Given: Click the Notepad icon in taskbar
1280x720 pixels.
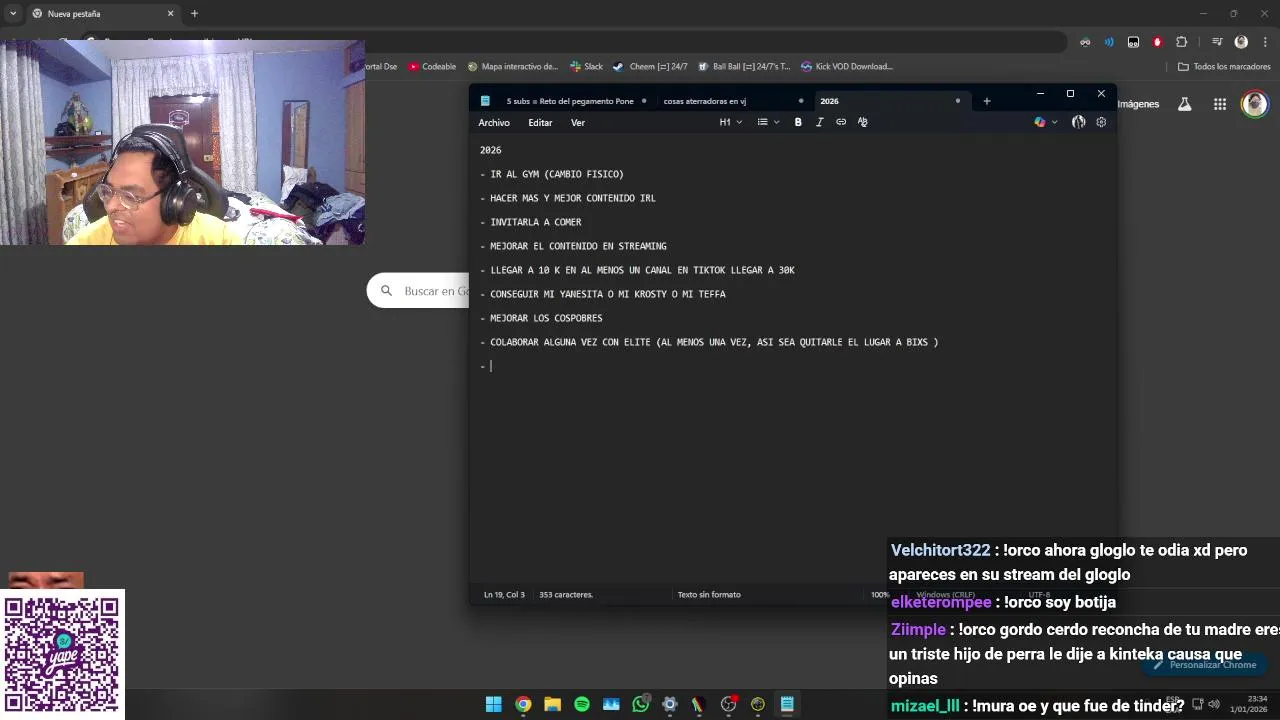Looking at the screenshot, I should (787, 704).
